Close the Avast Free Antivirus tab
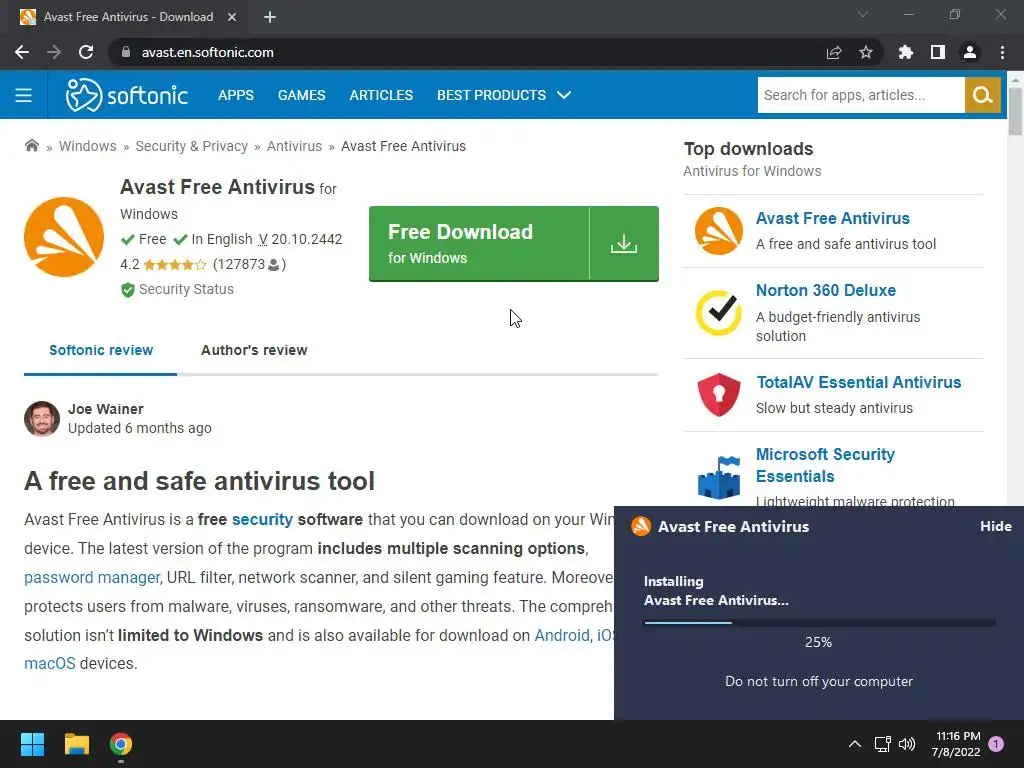Image resolution: width=1024 pixels, height=768 pixels. tap(232, 17)
